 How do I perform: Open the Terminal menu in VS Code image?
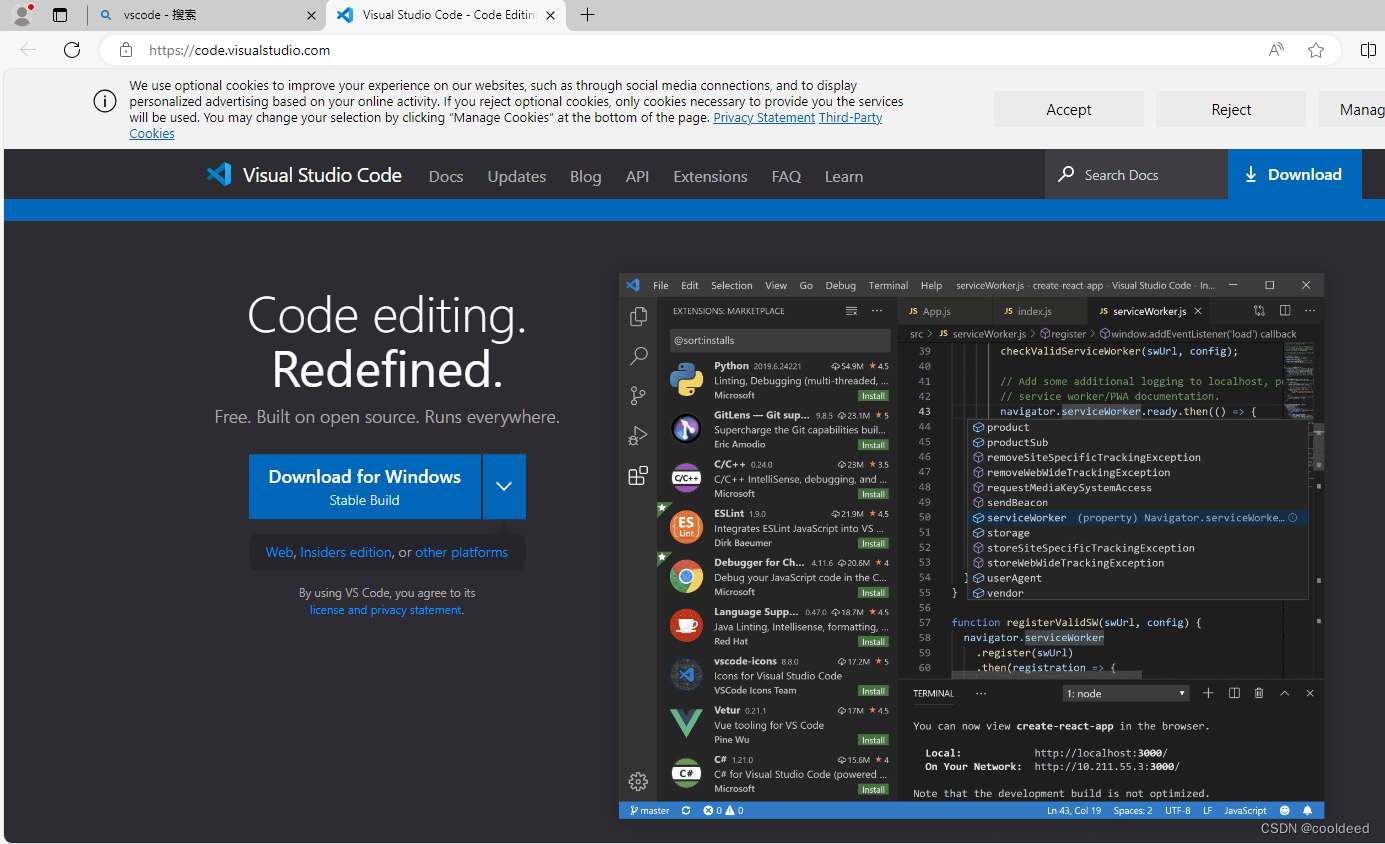click(x=888, y=285)
